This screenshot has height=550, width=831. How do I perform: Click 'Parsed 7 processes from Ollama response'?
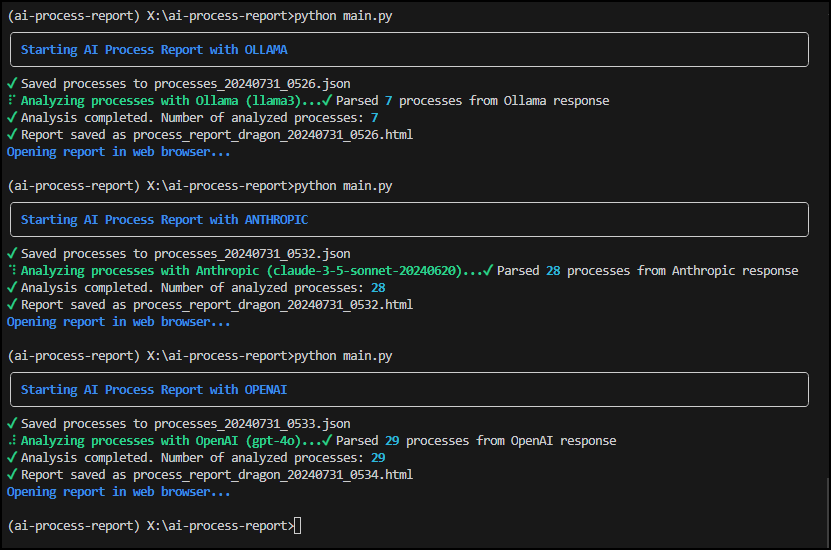[x=473, y=101]
